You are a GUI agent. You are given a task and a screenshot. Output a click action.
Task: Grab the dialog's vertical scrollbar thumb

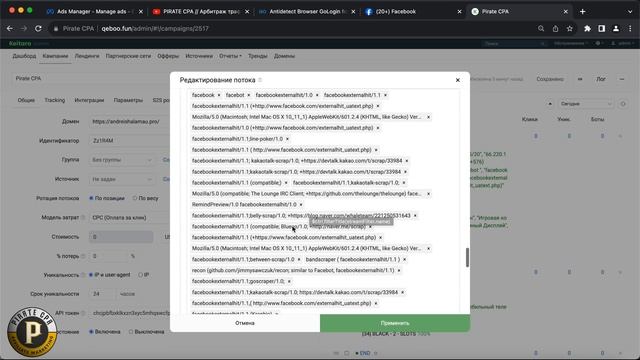coord(467,258)
